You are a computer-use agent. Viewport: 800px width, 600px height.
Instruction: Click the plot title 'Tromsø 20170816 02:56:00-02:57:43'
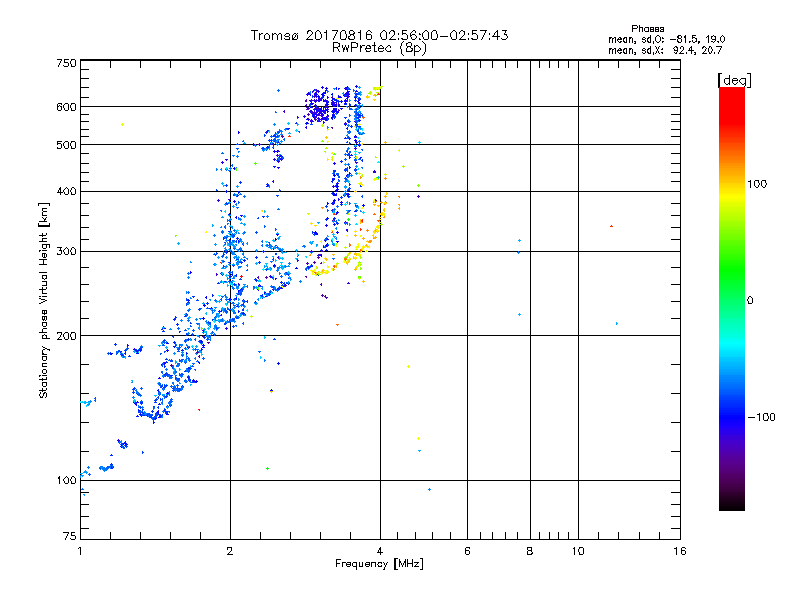click(x=379, y=35)
